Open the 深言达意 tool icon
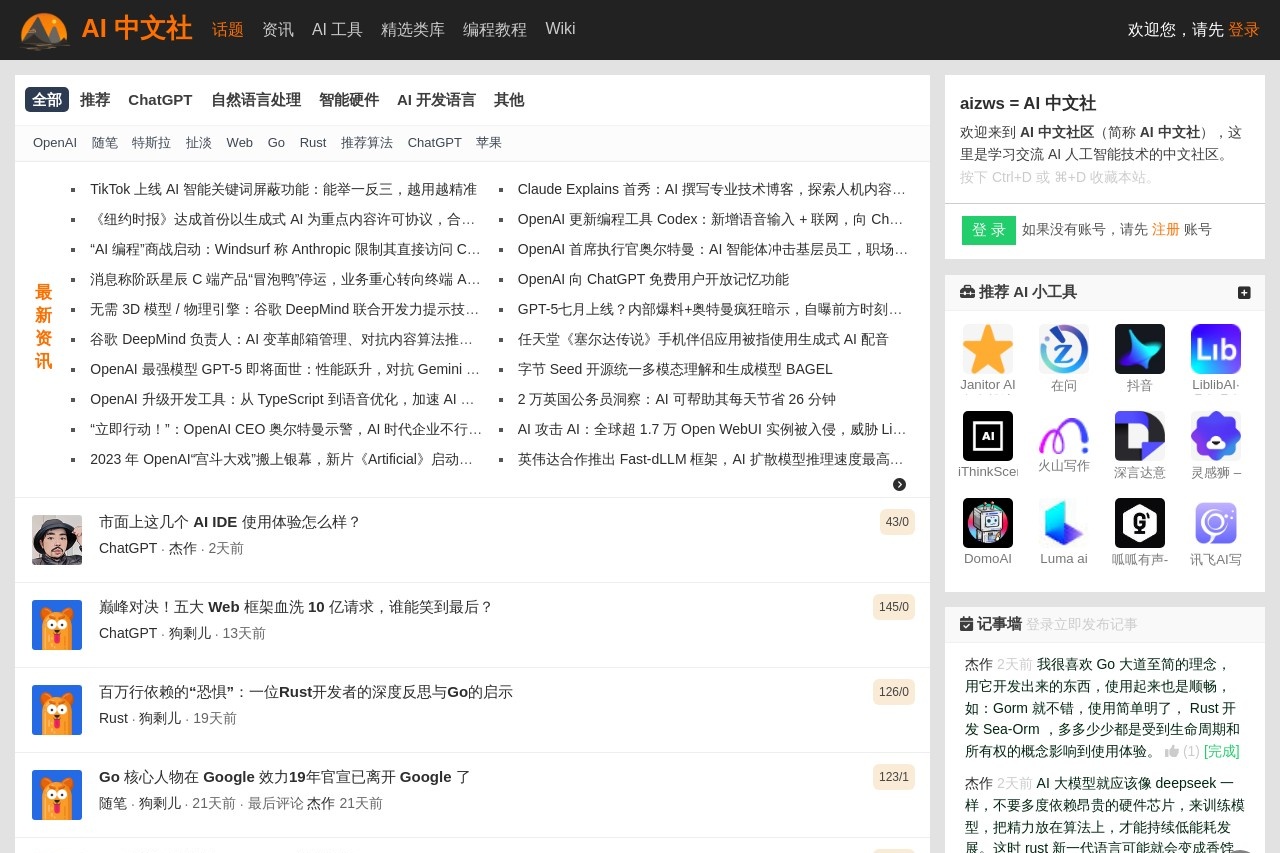The width and height of the screenshot is (1280, 853). 1140,436
